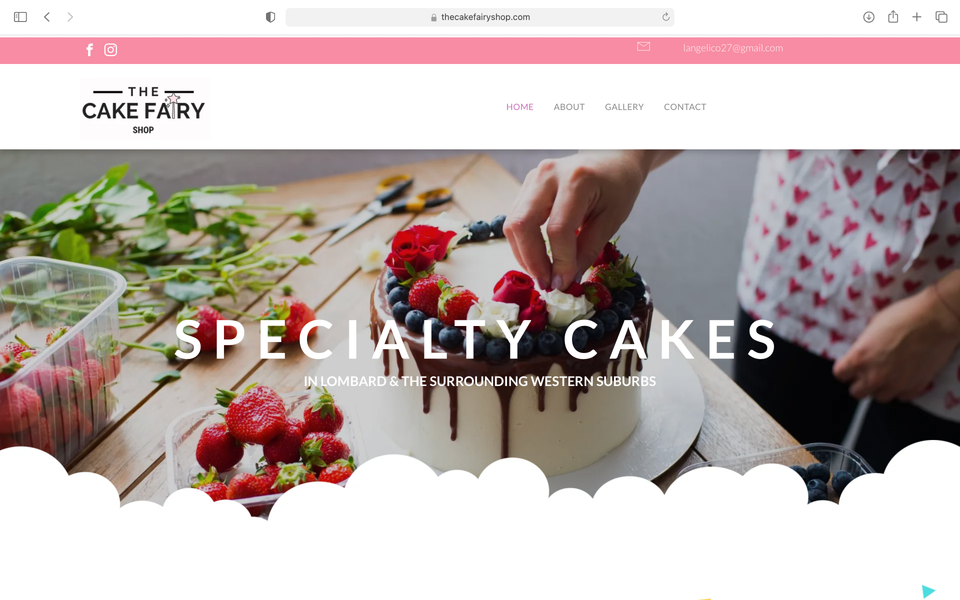Click the teal play arrow at bottom right

[929, 591]
